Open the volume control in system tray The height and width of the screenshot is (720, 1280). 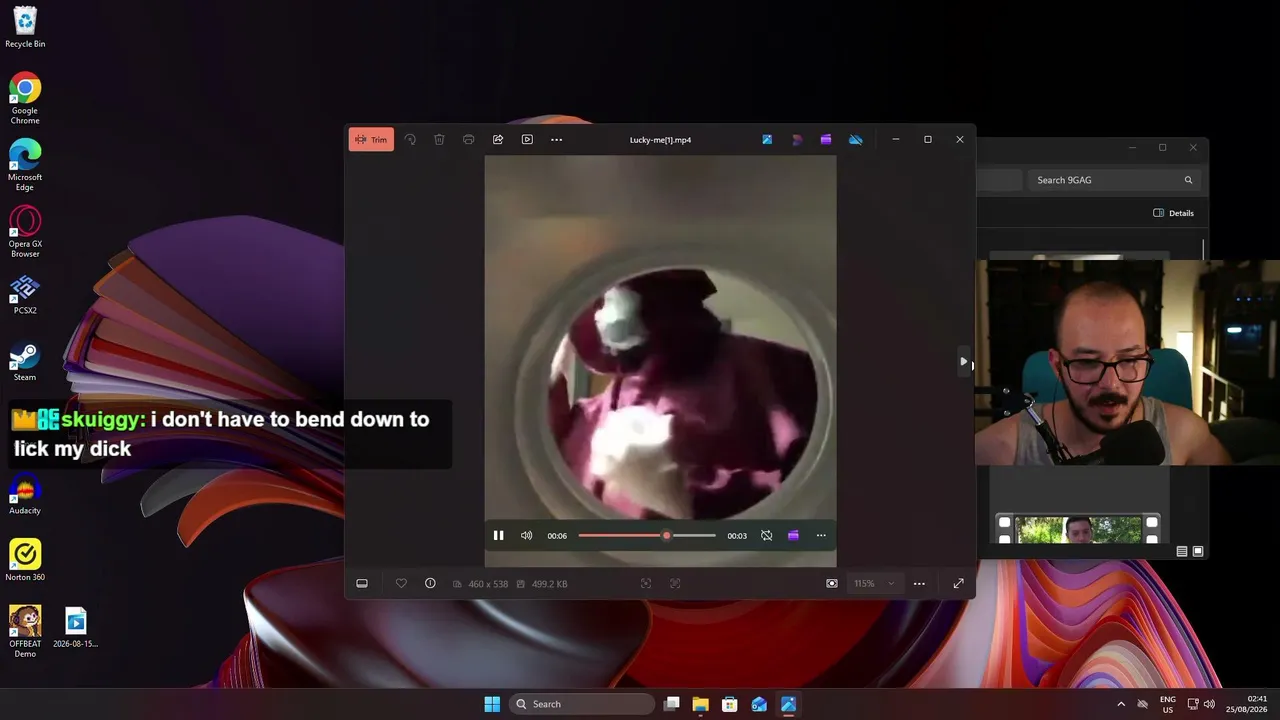click(1210, 704)
